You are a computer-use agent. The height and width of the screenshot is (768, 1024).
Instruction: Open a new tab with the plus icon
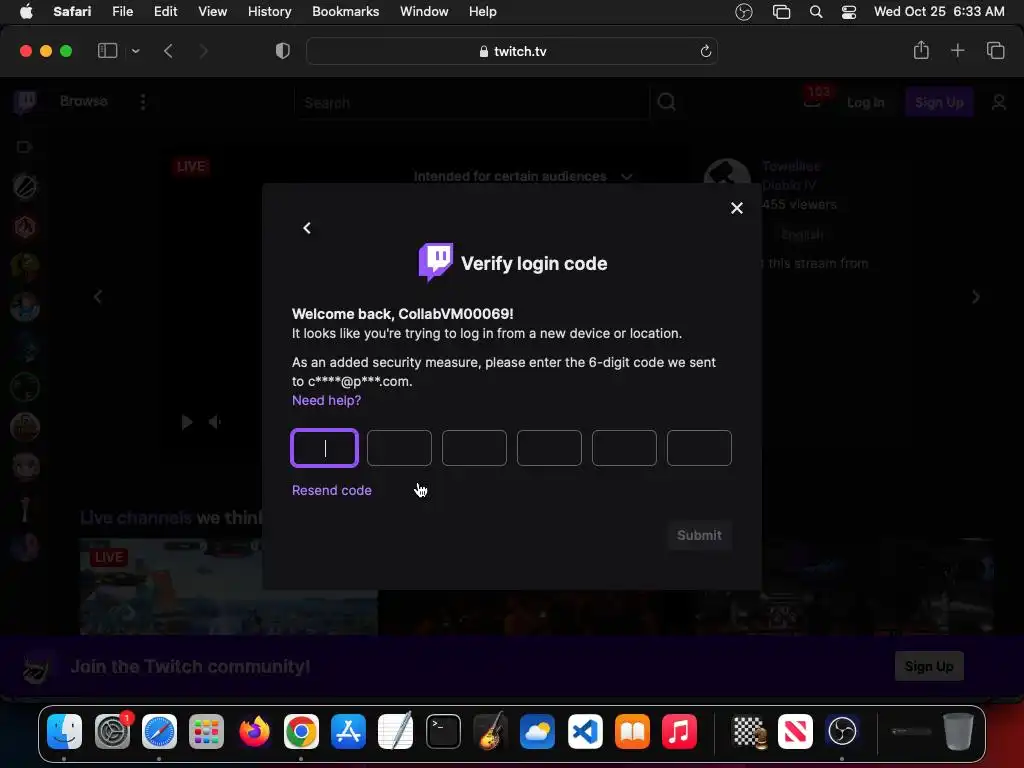tap(957, 50)
